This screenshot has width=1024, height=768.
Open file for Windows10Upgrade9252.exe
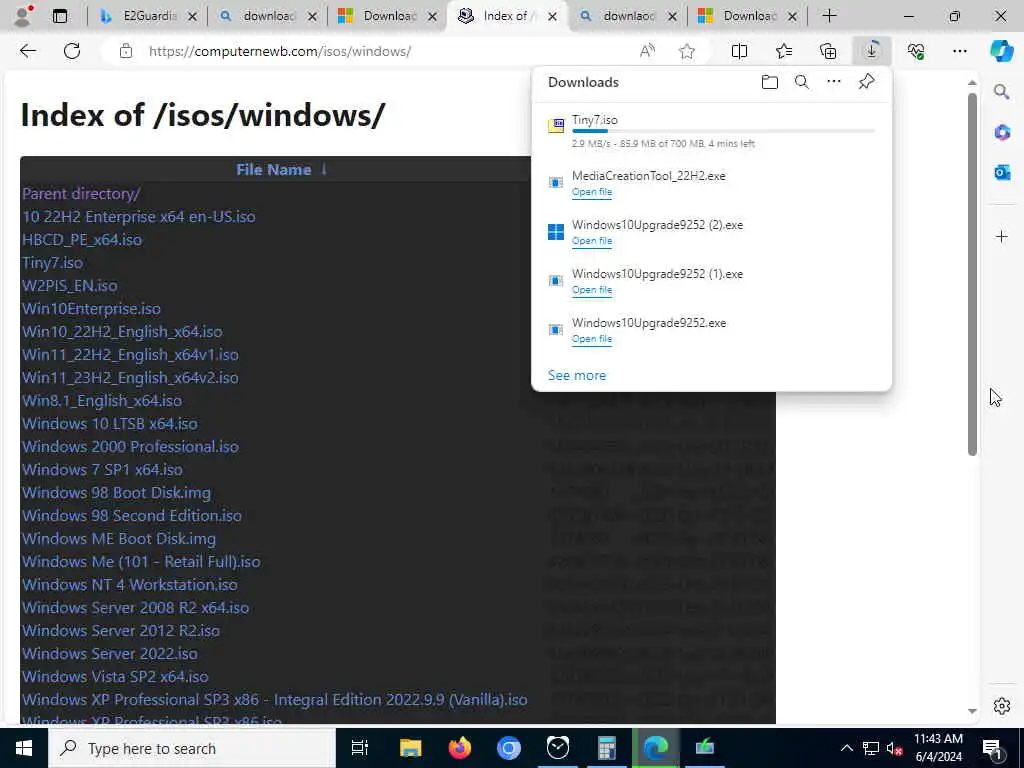592,339
